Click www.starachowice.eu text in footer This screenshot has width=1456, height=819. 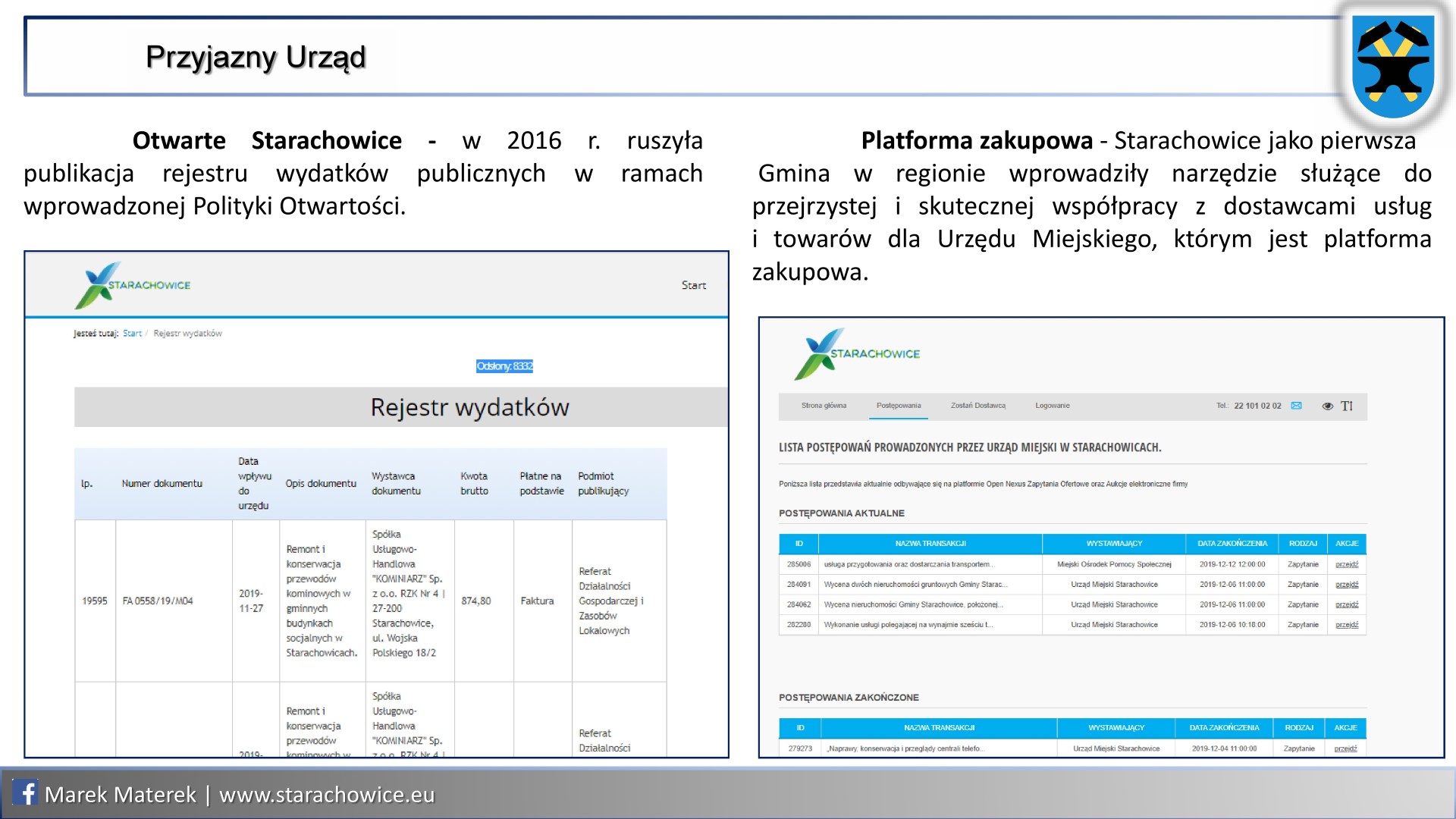[327, 795]
